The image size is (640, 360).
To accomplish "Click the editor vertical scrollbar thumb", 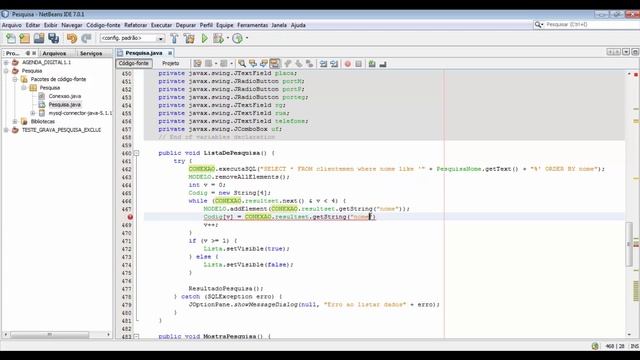I will 629,244.
